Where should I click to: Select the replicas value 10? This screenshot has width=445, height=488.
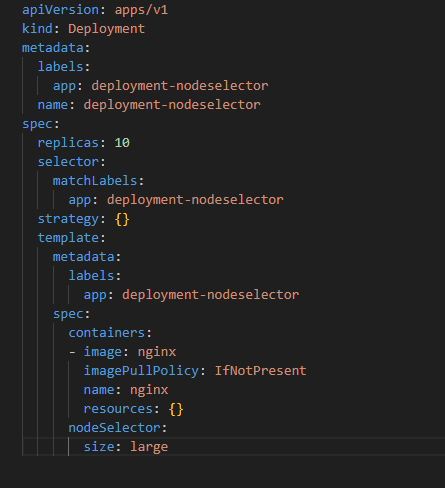click(x=122, y=143)
